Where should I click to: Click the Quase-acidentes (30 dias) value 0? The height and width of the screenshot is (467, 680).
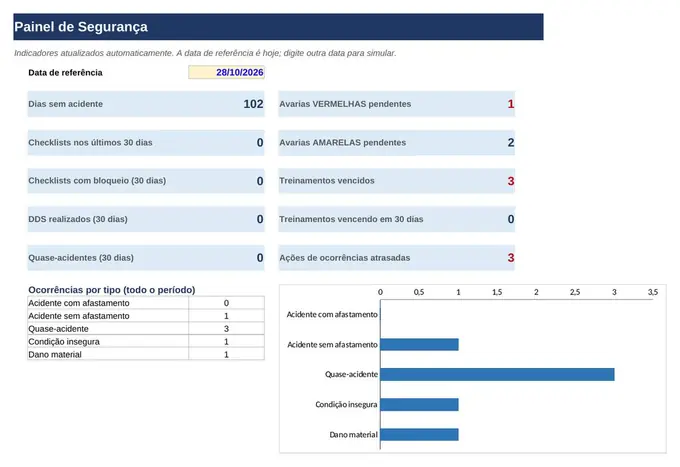(x=260, y=258)
